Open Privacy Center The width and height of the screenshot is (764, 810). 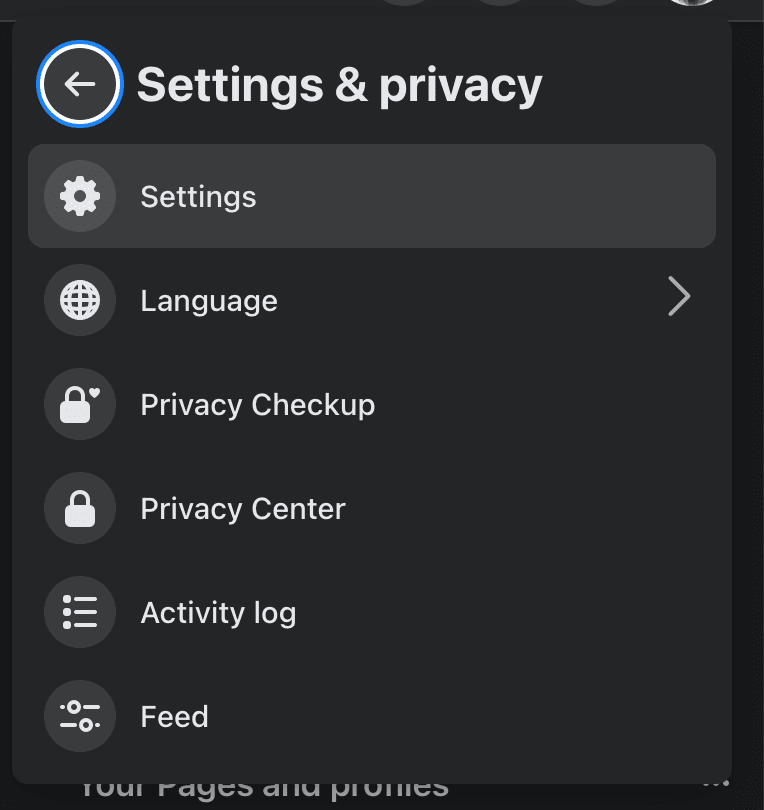click(x=372, y=508)
